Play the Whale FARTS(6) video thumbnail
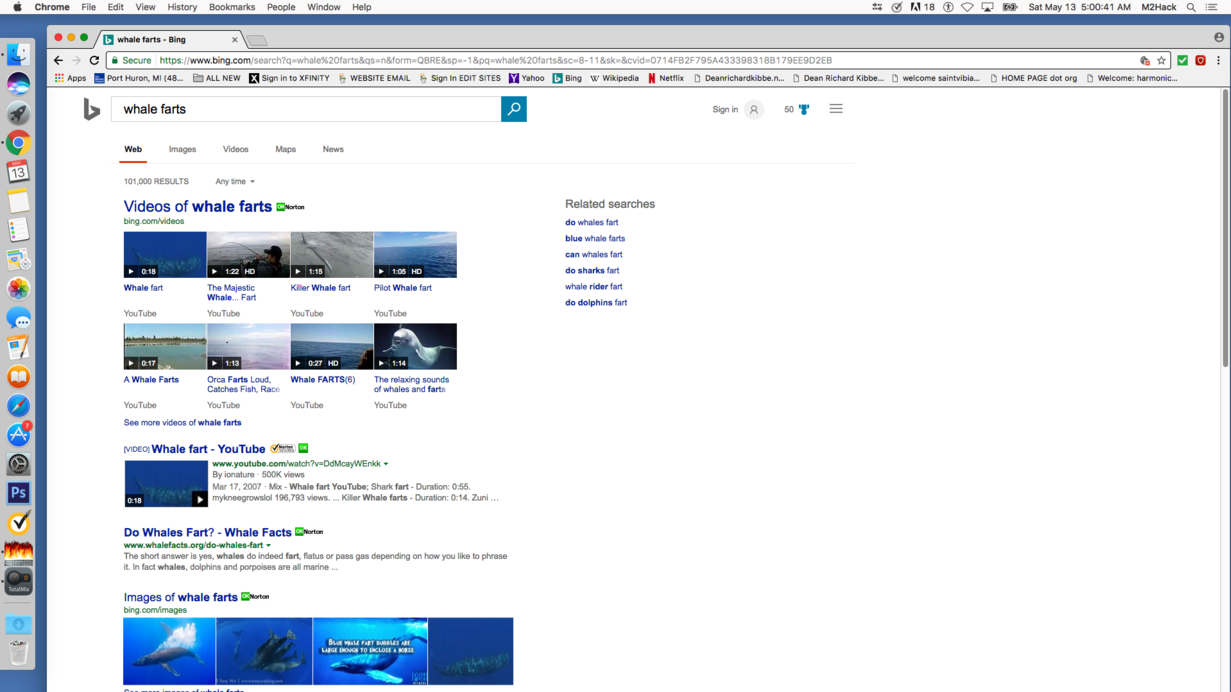Viewport: 1231px width, 692px height. tap(332, 346)
